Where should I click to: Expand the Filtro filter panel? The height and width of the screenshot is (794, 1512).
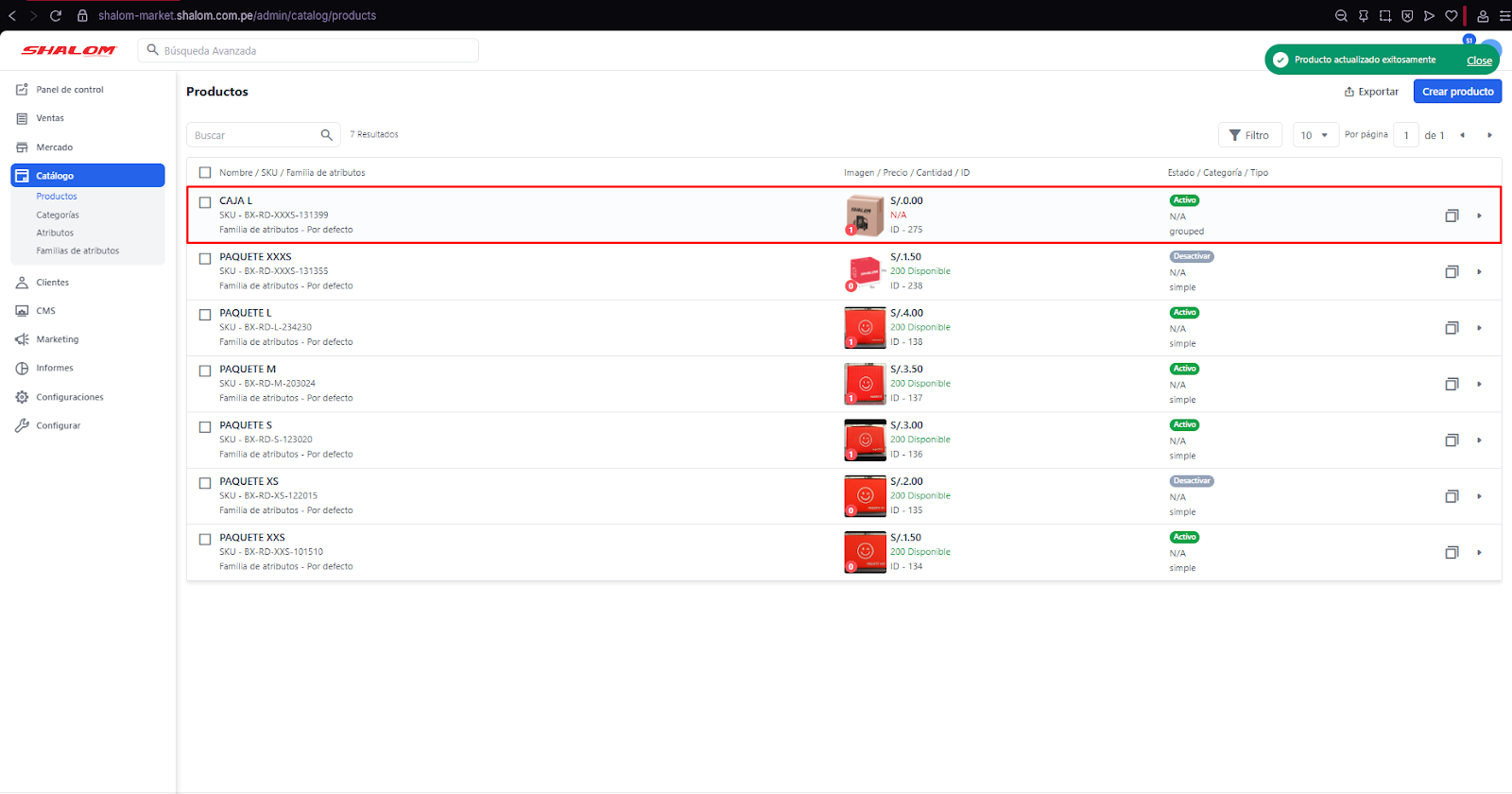pos(1249,135)
